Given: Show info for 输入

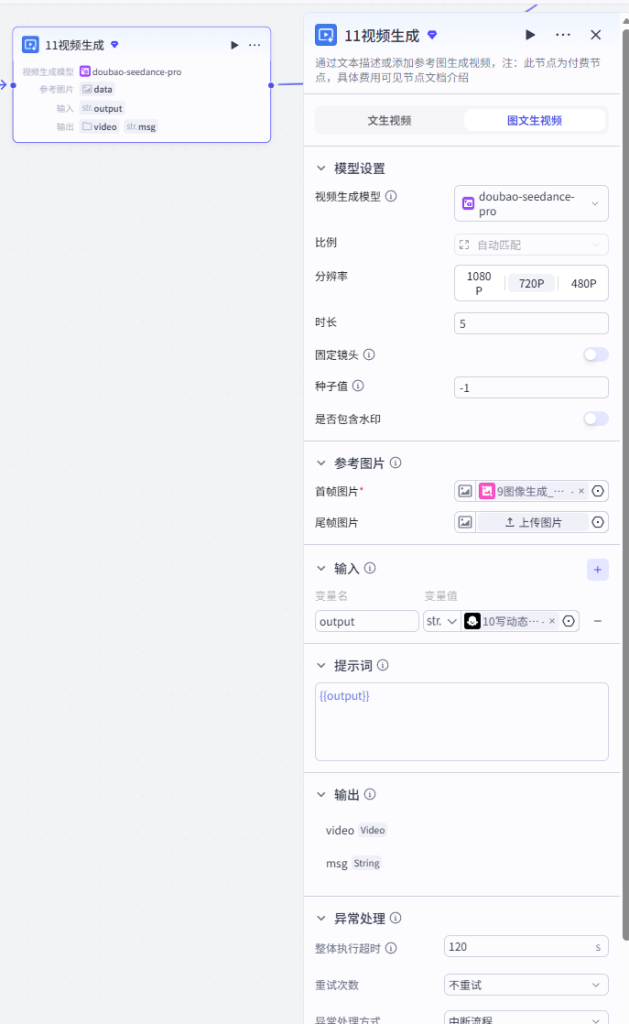Looking at the screenshot, I should [370, 568].
